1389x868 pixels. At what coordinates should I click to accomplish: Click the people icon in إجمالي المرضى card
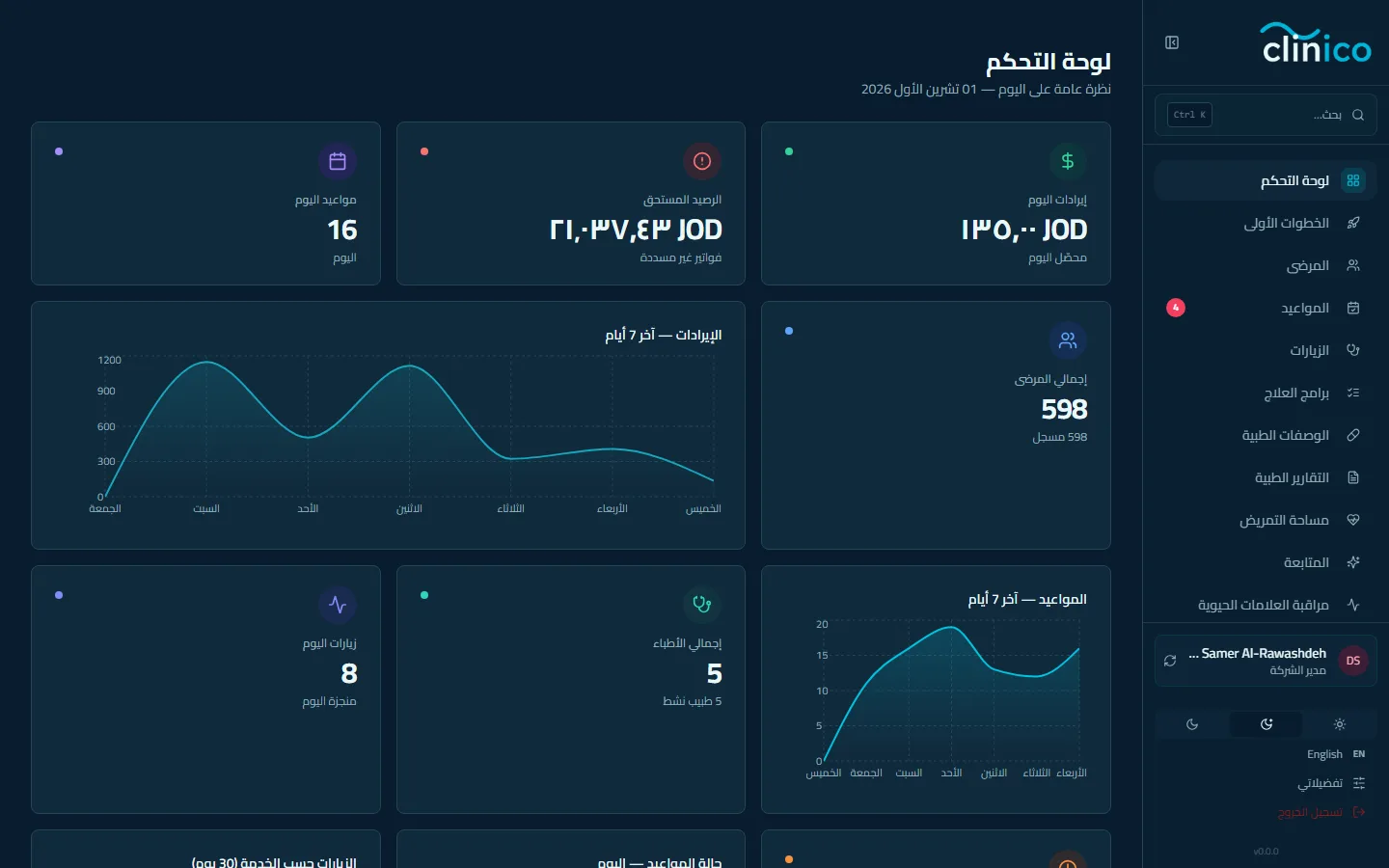1068,340
